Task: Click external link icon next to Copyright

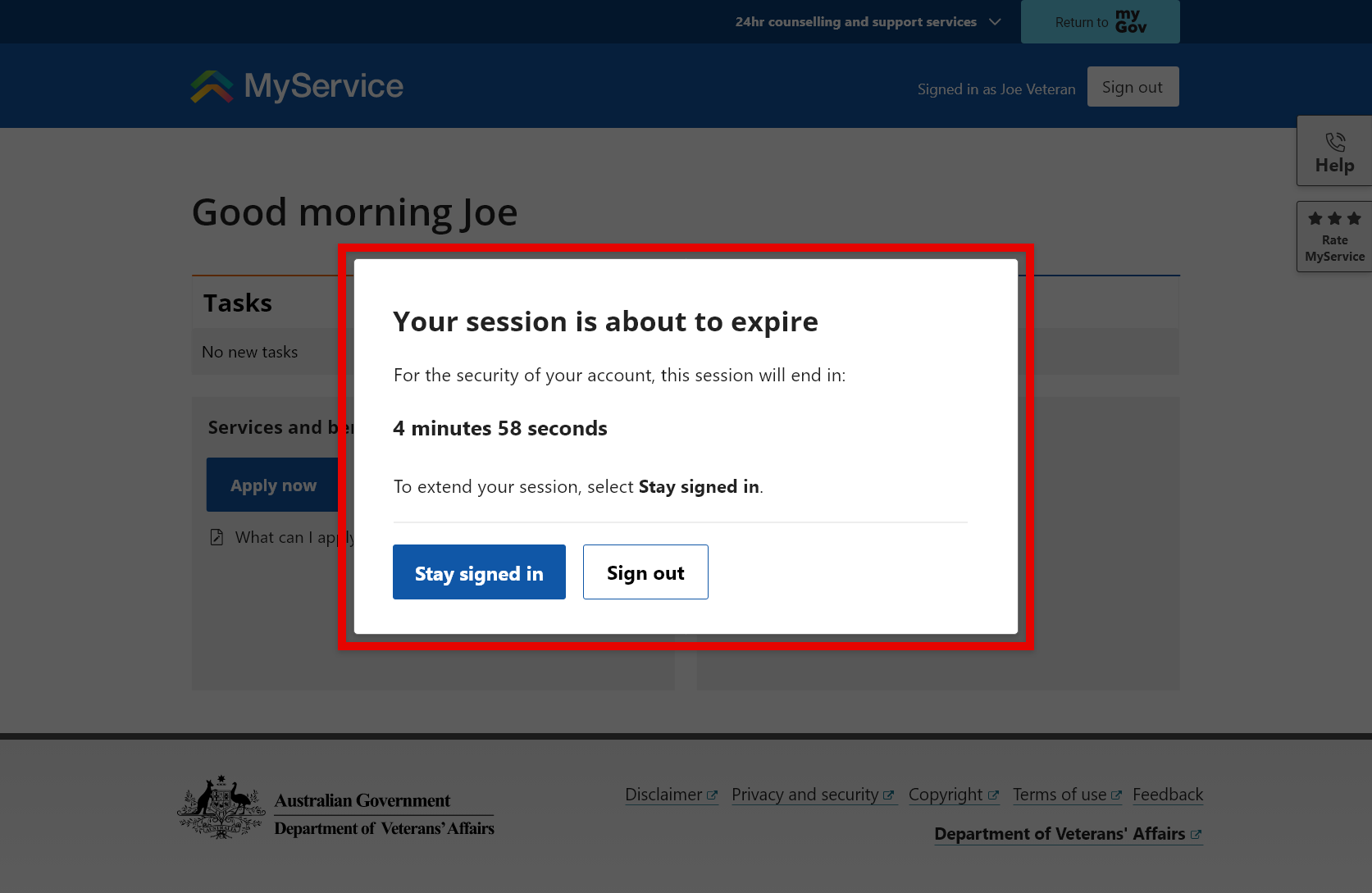Action: (x=993, y=795)
